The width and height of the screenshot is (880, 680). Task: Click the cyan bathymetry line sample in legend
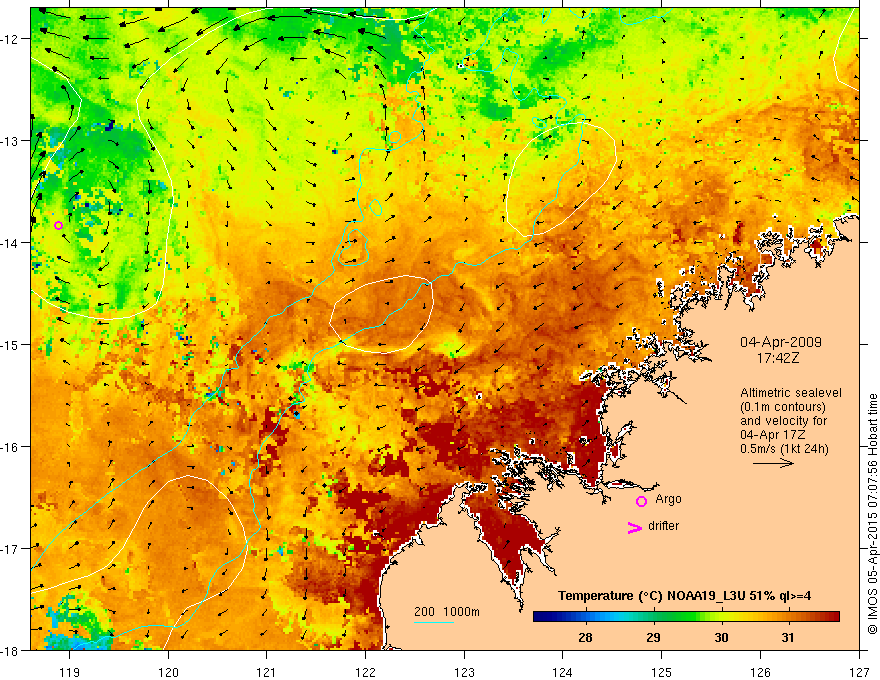point(434,622)
